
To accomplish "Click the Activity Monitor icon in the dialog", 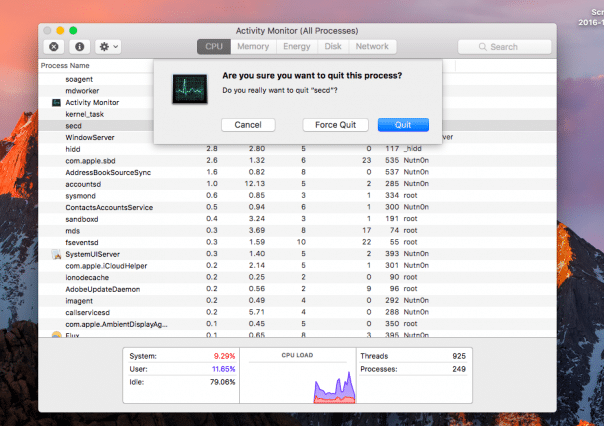I will click(x=190, y=89).
